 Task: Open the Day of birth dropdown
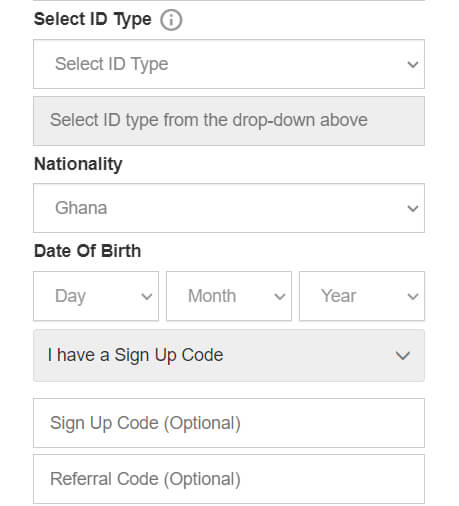[x=96, y=296]
